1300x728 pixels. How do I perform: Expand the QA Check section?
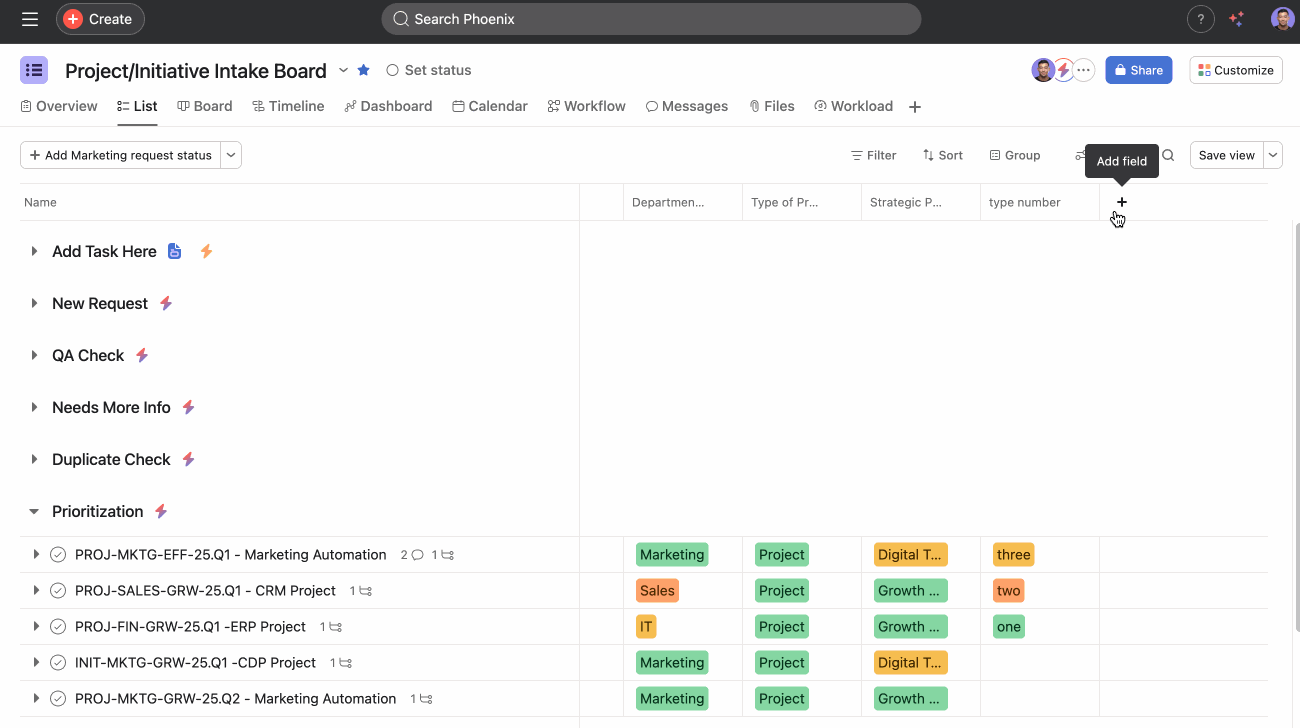click(34, 355)
